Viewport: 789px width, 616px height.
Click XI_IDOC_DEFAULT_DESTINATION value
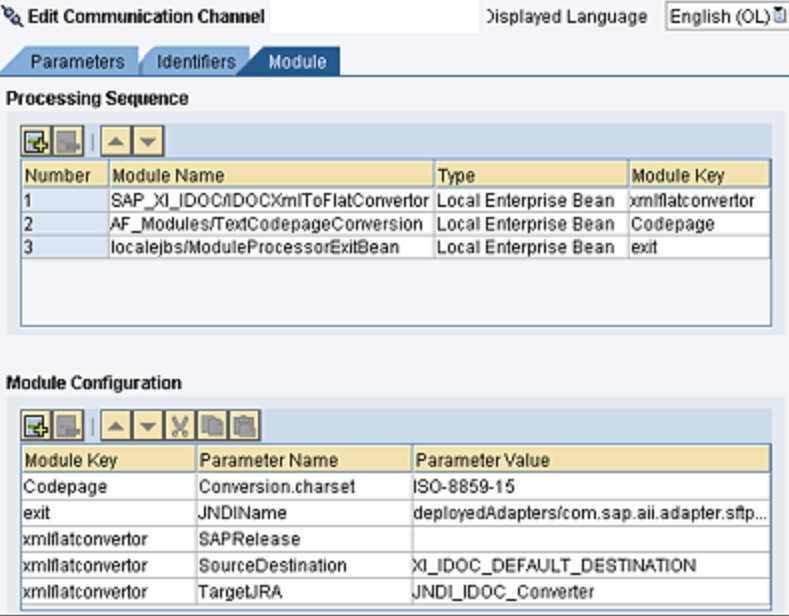coord(591,565)
